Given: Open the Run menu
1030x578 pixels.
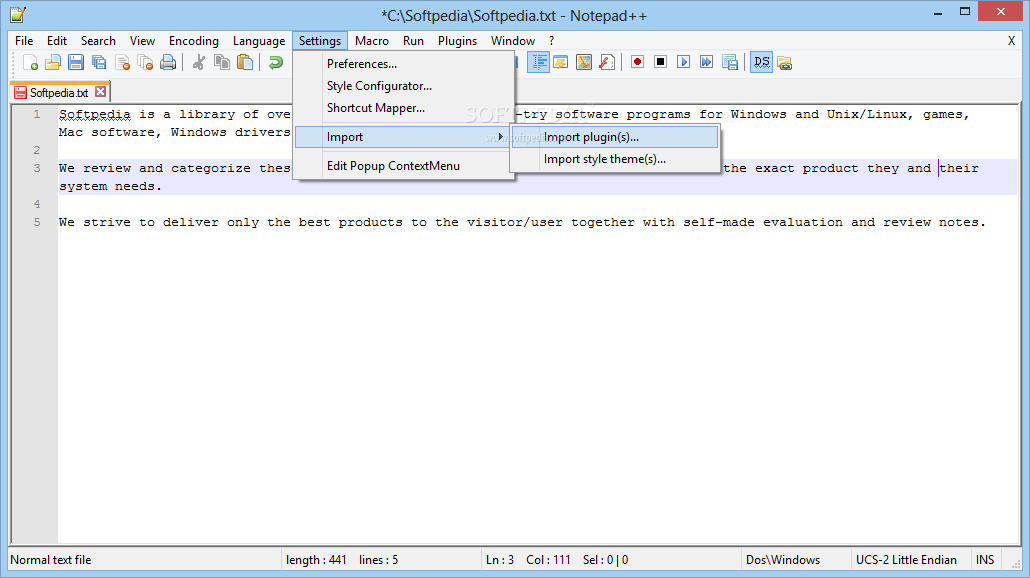Looking at the screenshot, I should (413, 41).
